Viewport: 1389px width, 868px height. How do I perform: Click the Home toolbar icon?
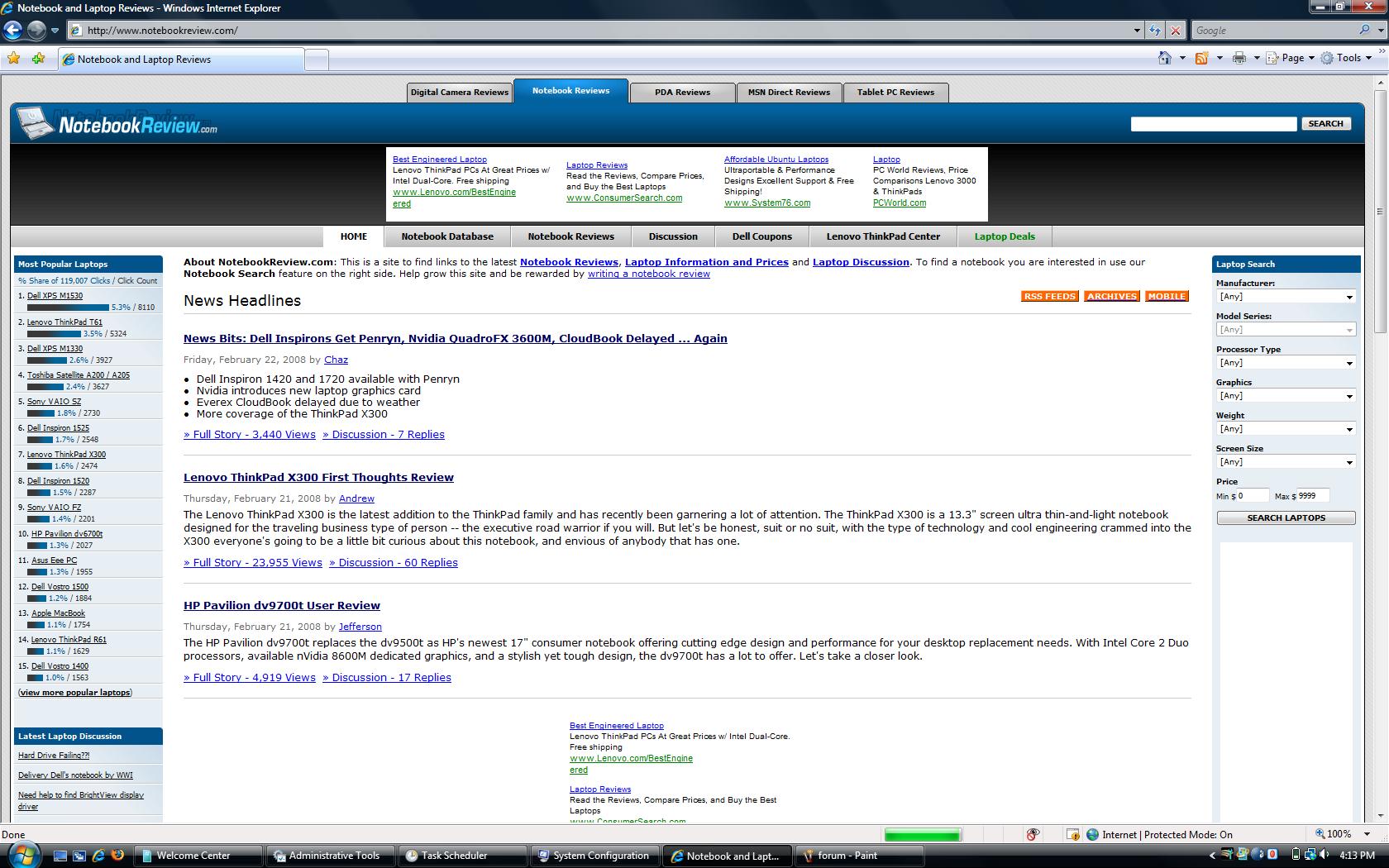(x=1165, y=58)
